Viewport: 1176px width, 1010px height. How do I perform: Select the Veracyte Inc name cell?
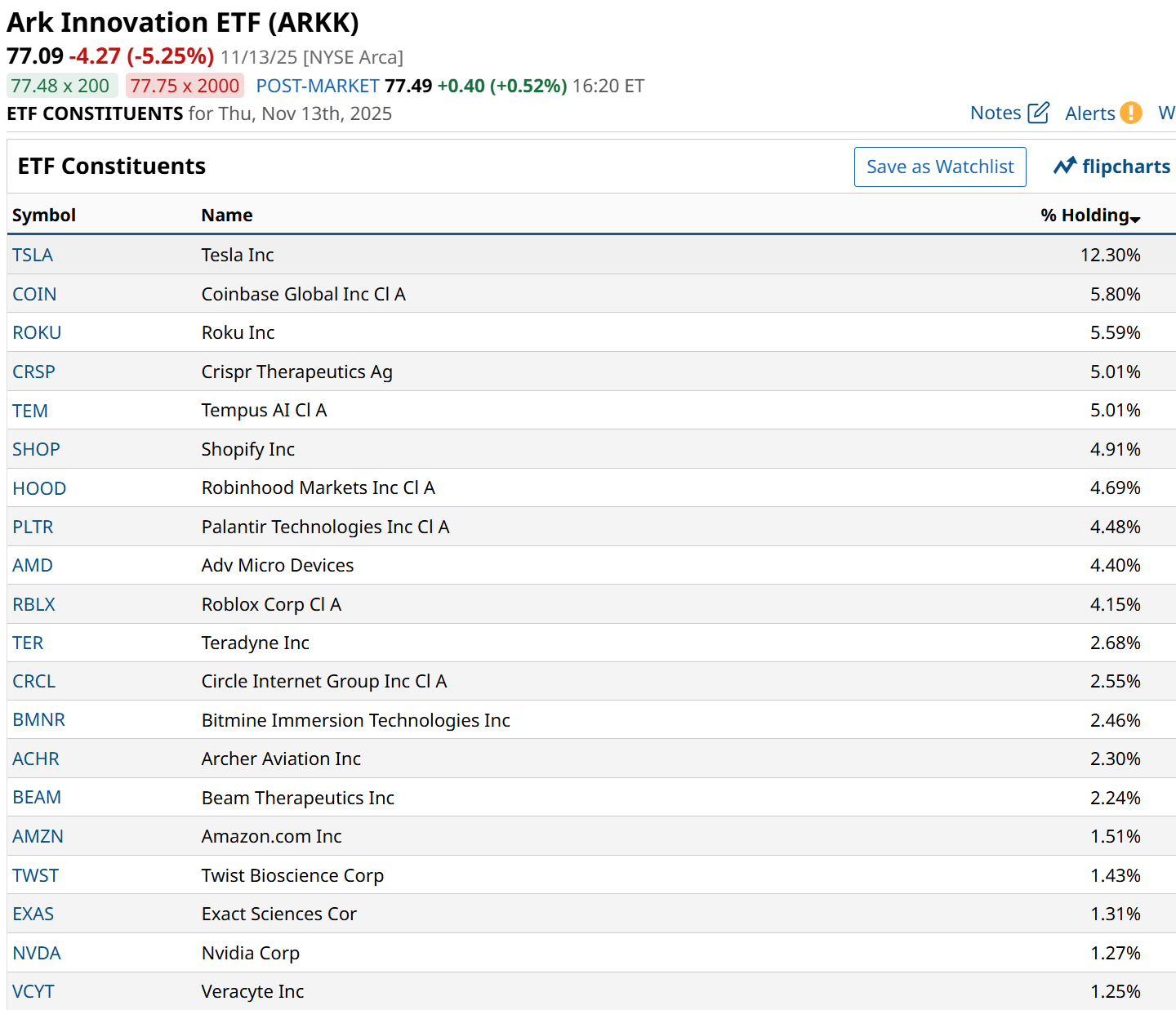tap(252, 991)
